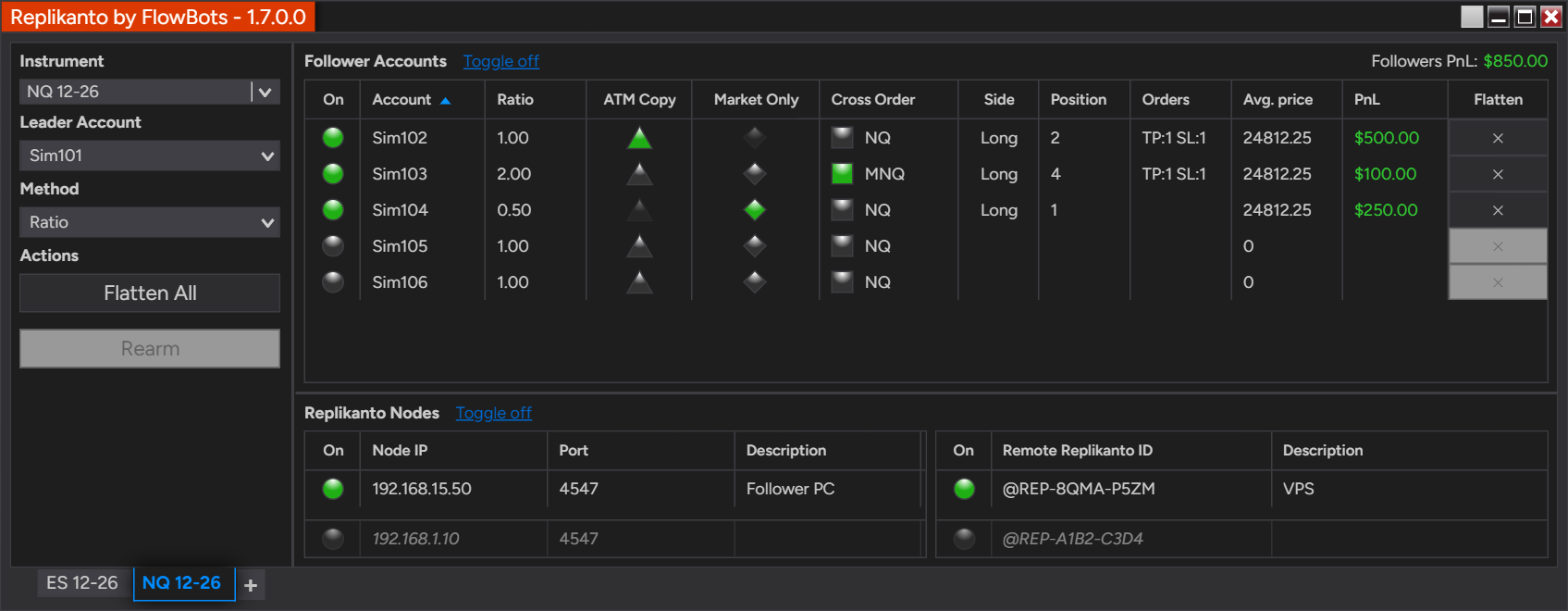Turn off follower account Sim103
Viewport: 1568px width, 611px height.
click(333, 174)
